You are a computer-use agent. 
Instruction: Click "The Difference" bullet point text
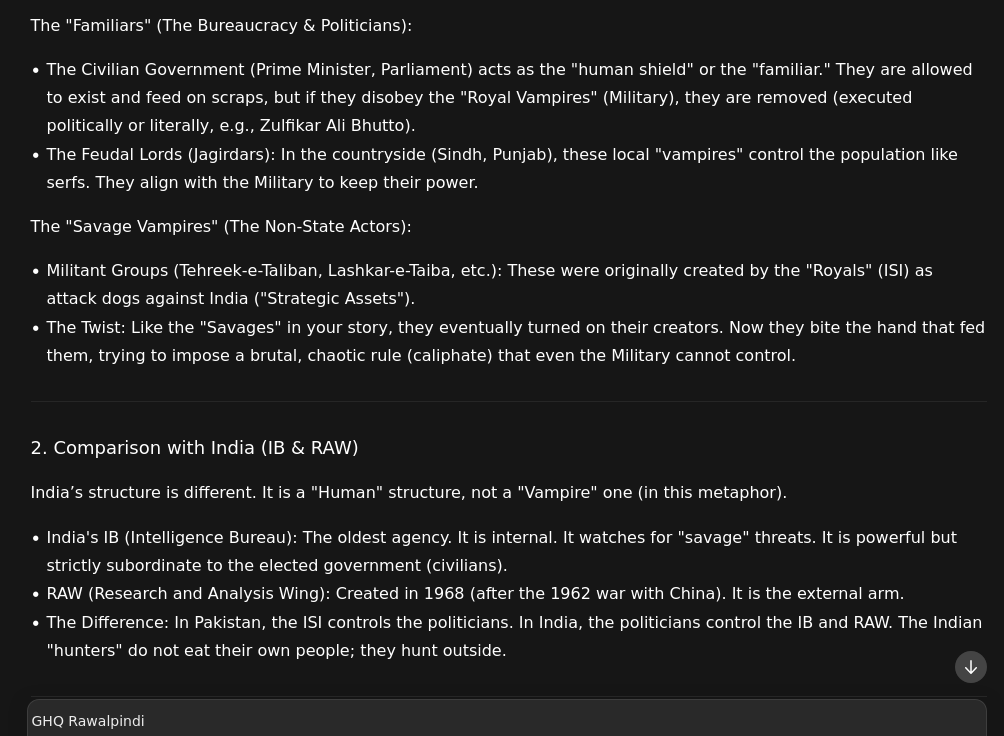pos(514,637)
